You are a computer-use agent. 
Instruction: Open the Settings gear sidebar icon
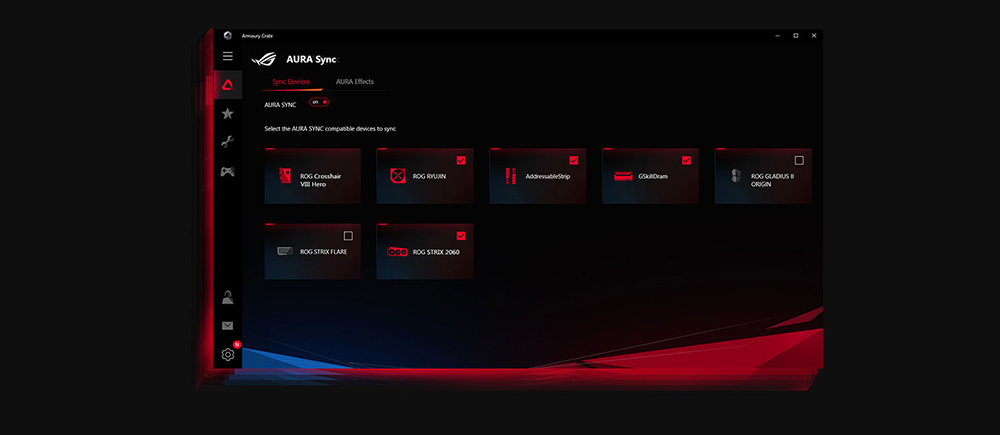pyautogui.click(x=228, y=355)
